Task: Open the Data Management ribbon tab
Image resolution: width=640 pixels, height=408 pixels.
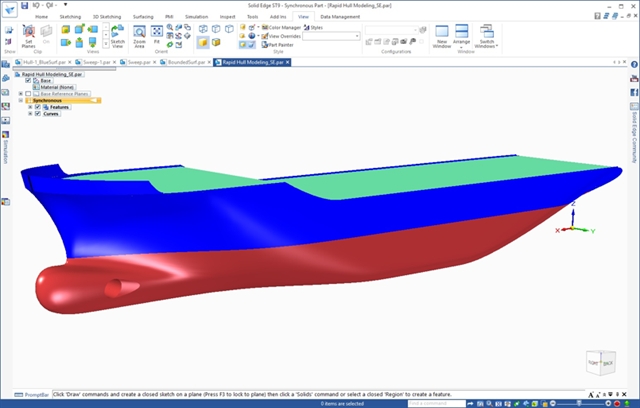Action: [340, 17]
